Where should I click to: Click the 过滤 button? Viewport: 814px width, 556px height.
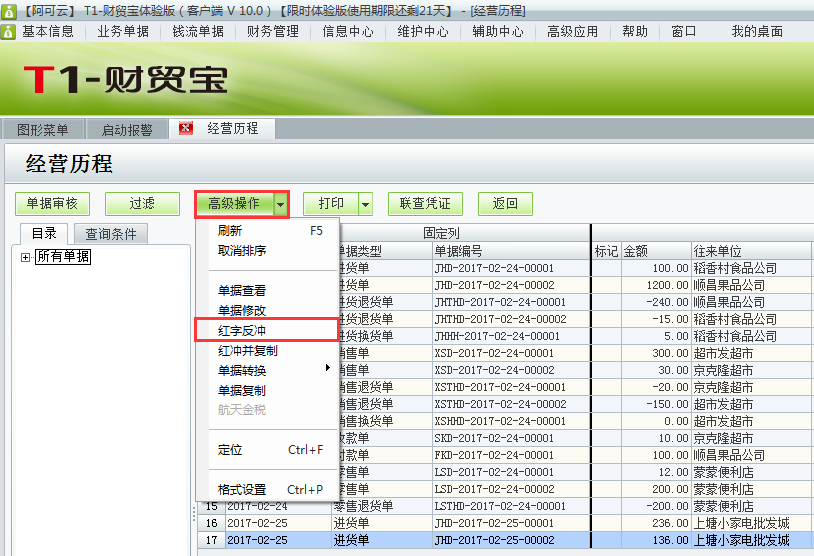click(x=142, y=204)
